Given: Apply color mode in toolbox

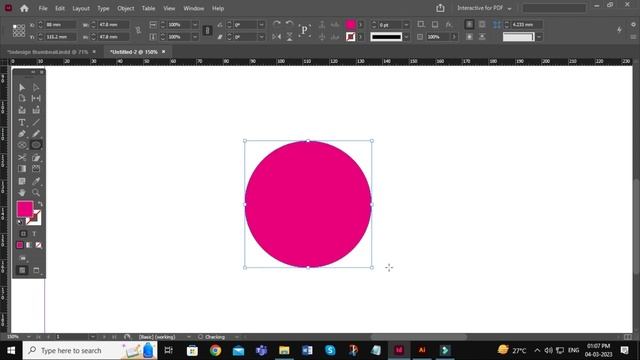Looking at the screenshot, I should (20, 245).
